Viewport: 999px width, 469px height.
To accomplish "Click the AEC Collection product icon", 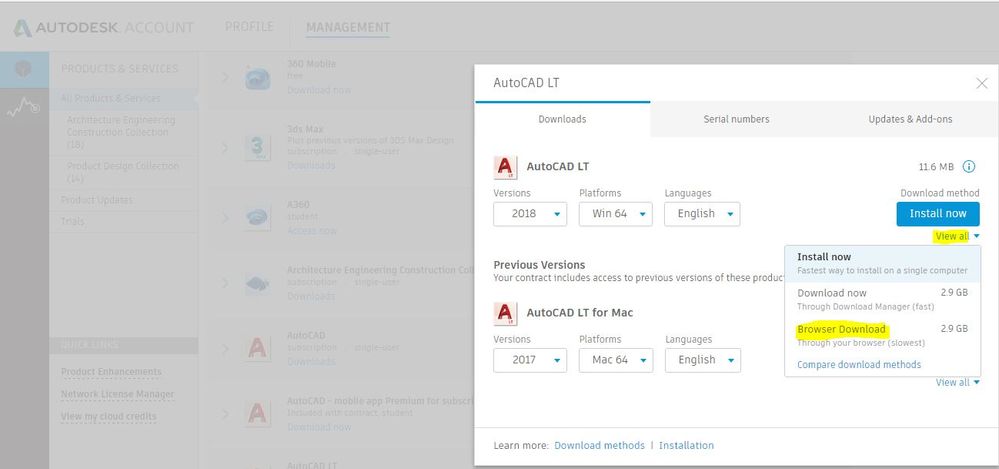I will 257,284.
